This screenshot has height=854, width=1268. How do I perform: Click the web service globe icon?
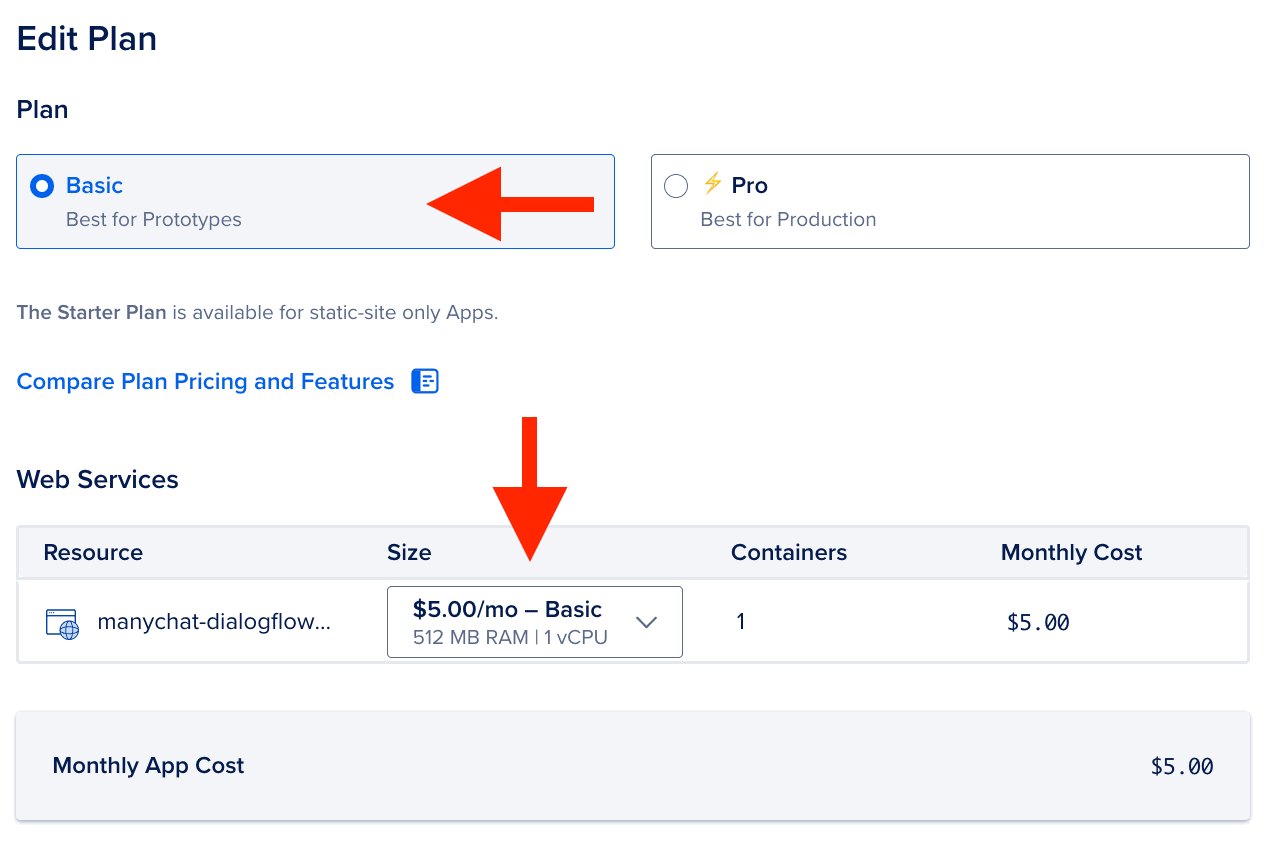62,623
